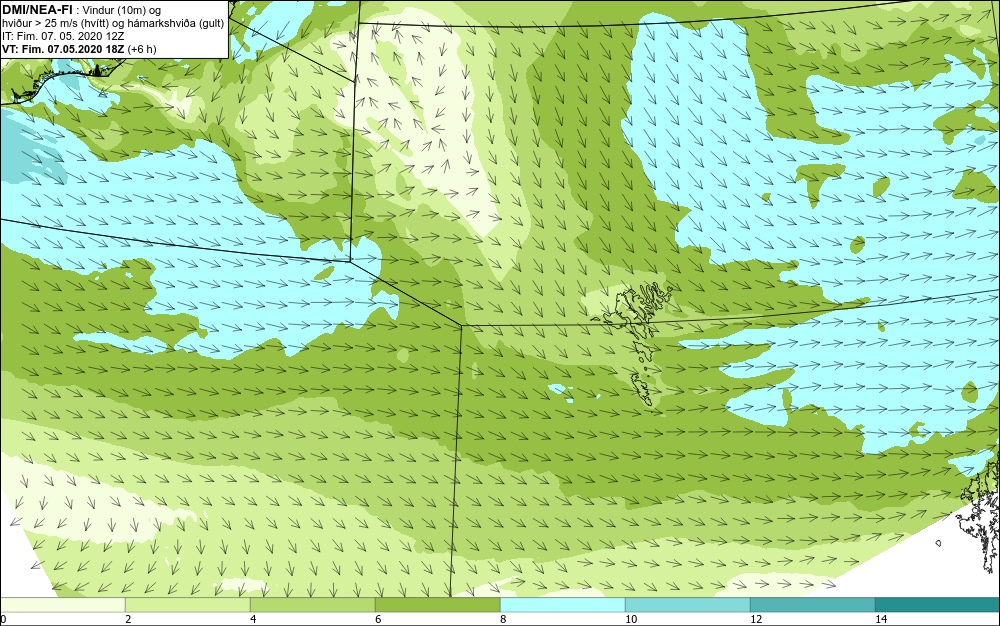The height and width of the screenshot is (626, 1000).
Task: Click the '6' scale label
Action: coord(378,619)
